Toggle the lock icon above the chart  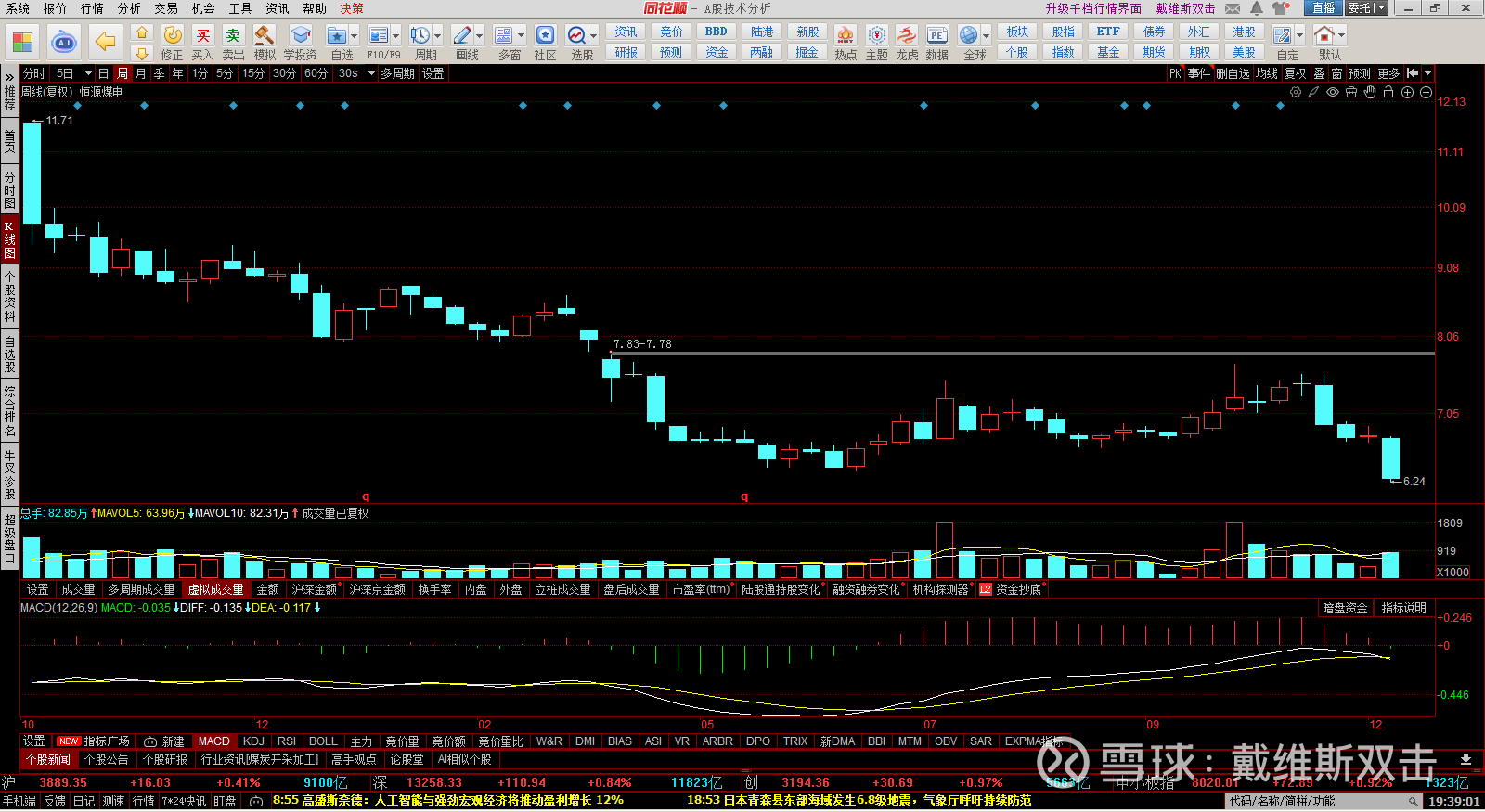coord(1388,92)
